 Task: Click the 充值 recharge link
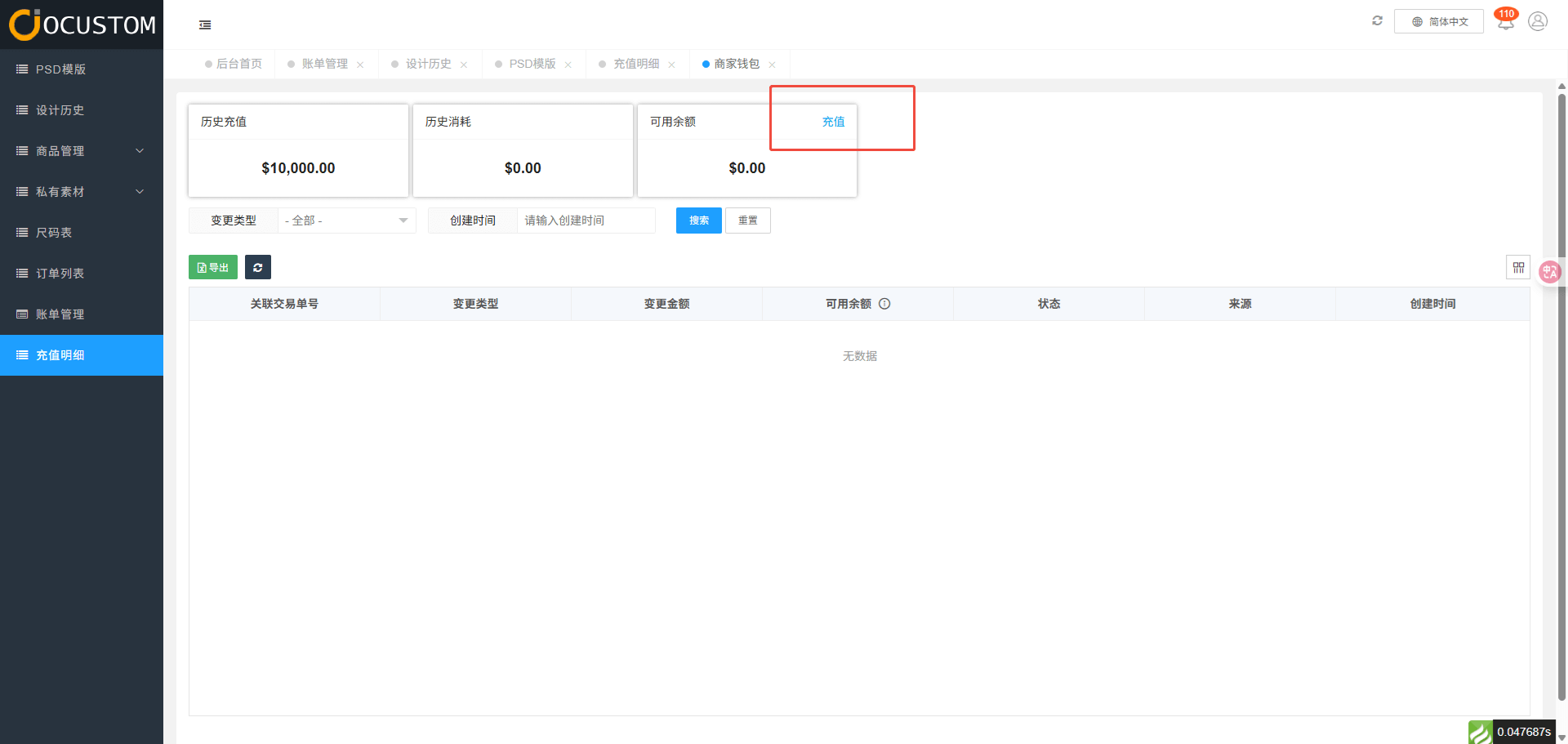pyautogui.click(x=833, y=122)
